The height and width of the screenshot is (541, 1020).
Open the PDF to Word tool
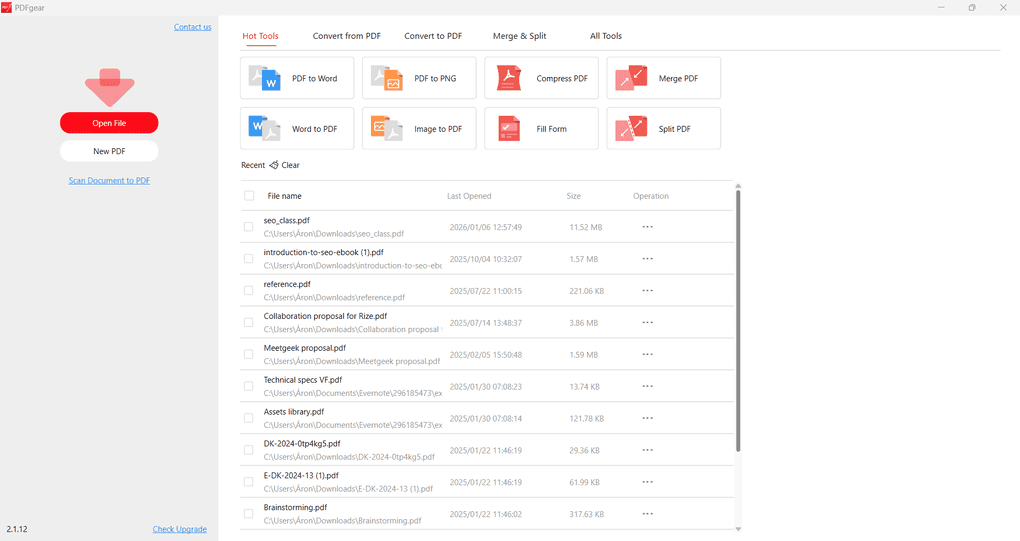[x=297, y=78]
